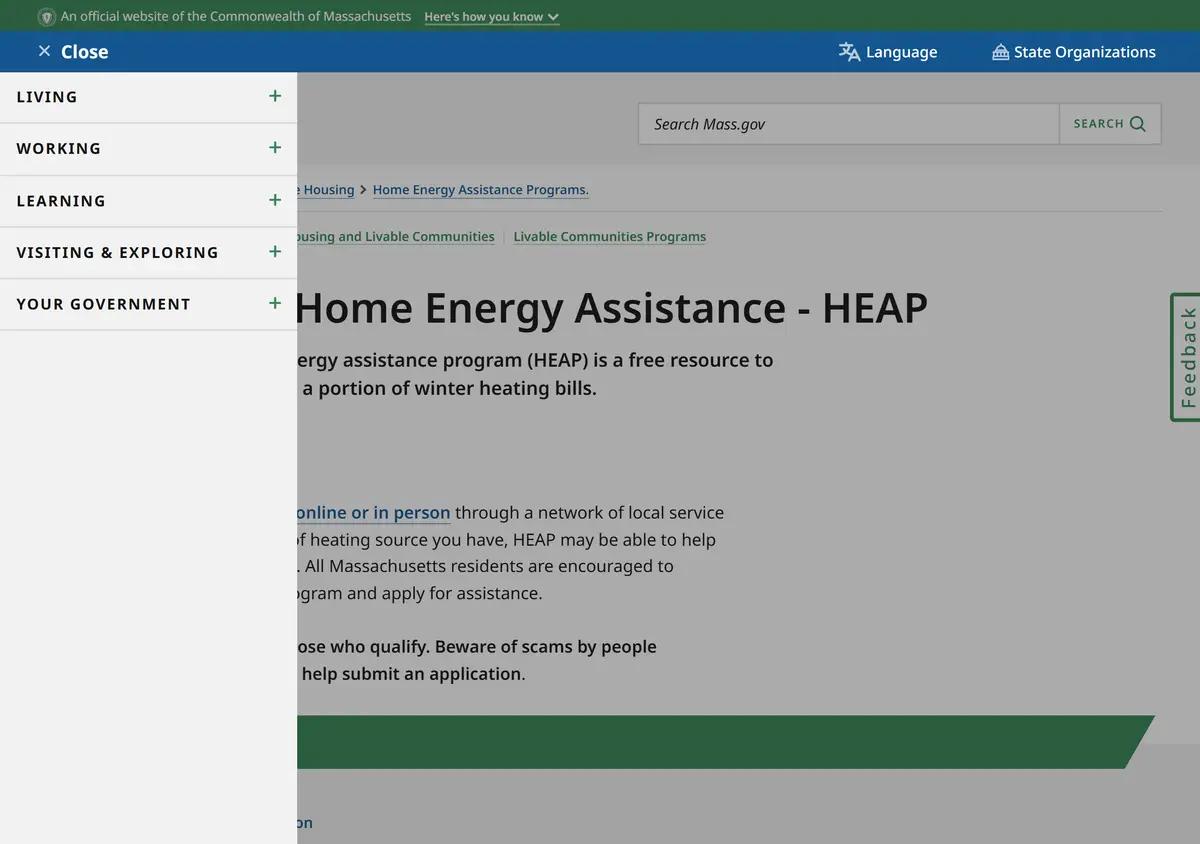Open the VISITING & EXPLORING menu item

point(148,253)
